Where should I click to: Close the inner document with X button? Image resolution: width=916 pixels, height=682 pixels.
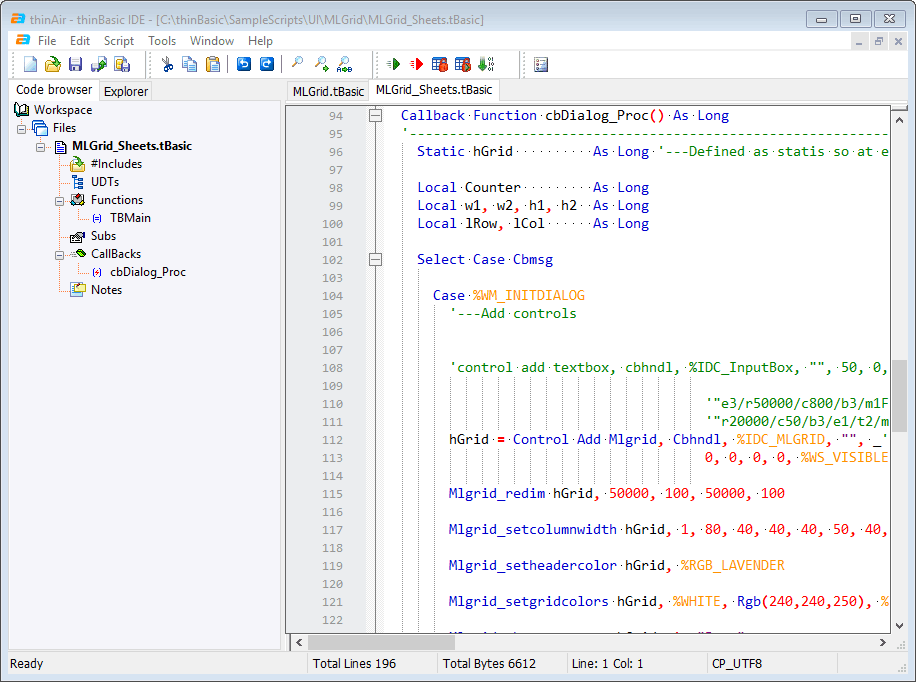898,41
